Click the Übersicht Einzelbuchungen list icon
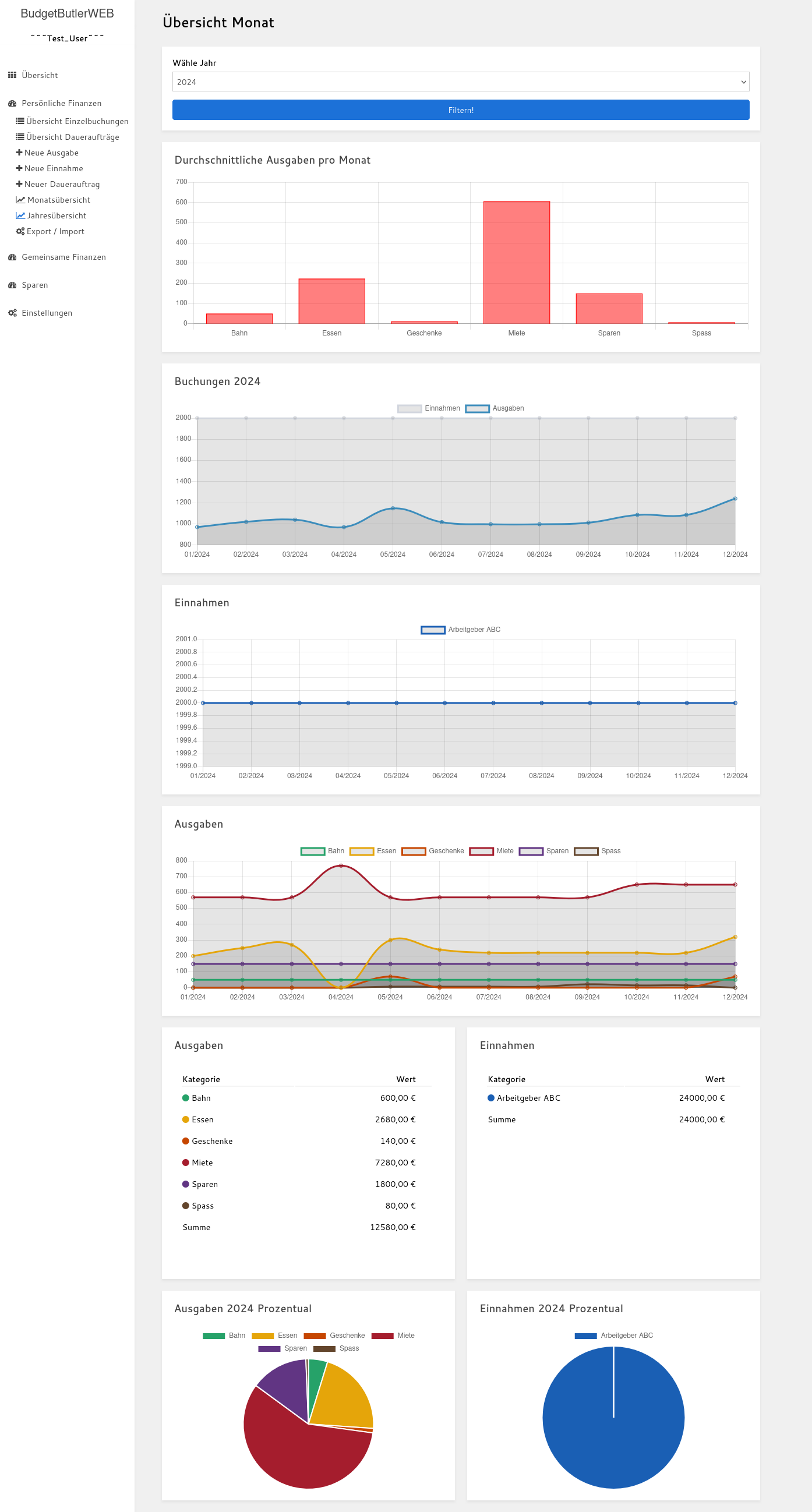812x1512 pixels. [x=20, y=121]
